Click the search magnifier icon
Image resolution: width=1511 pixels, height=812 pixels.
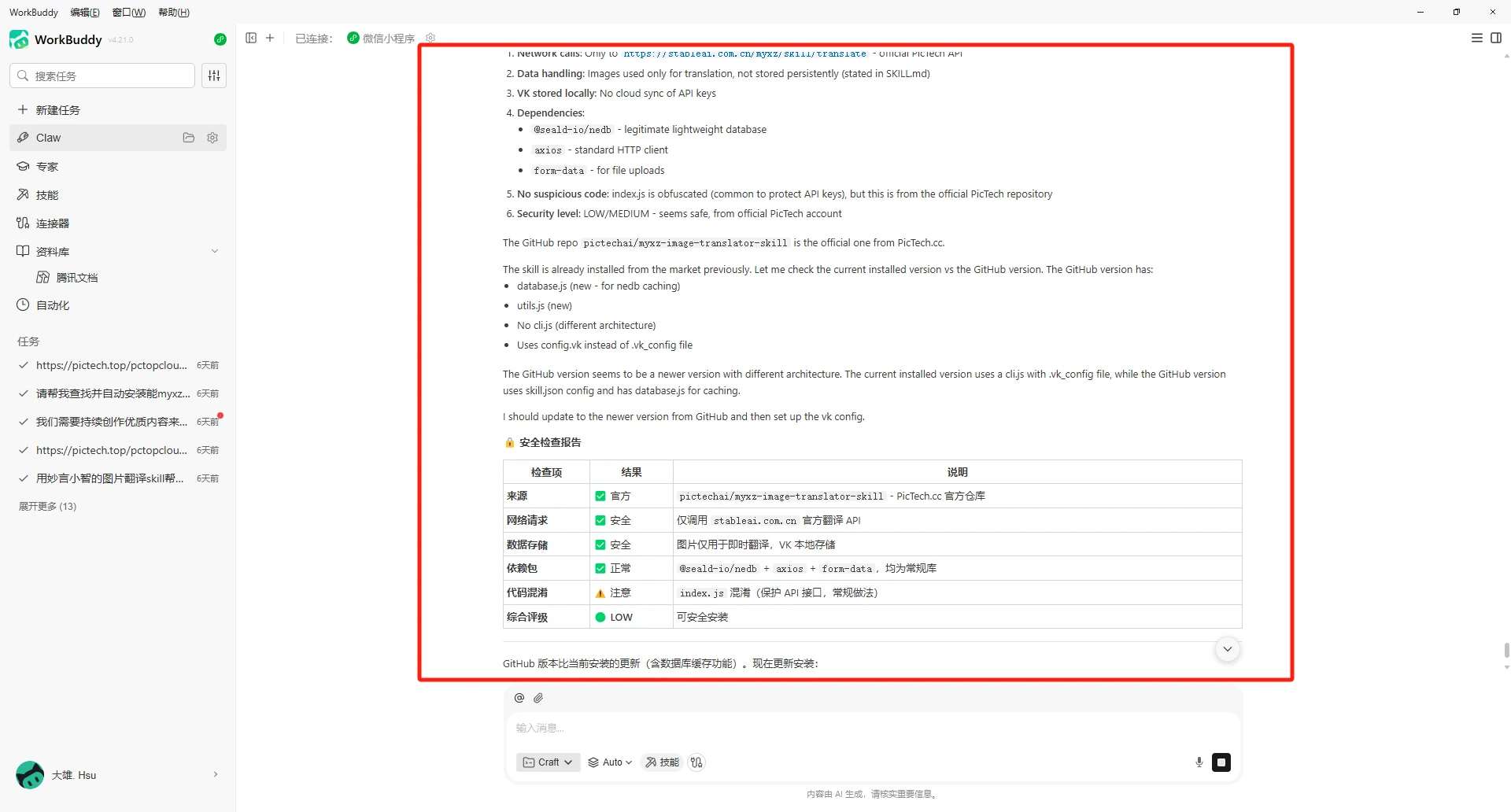(23, 76)
